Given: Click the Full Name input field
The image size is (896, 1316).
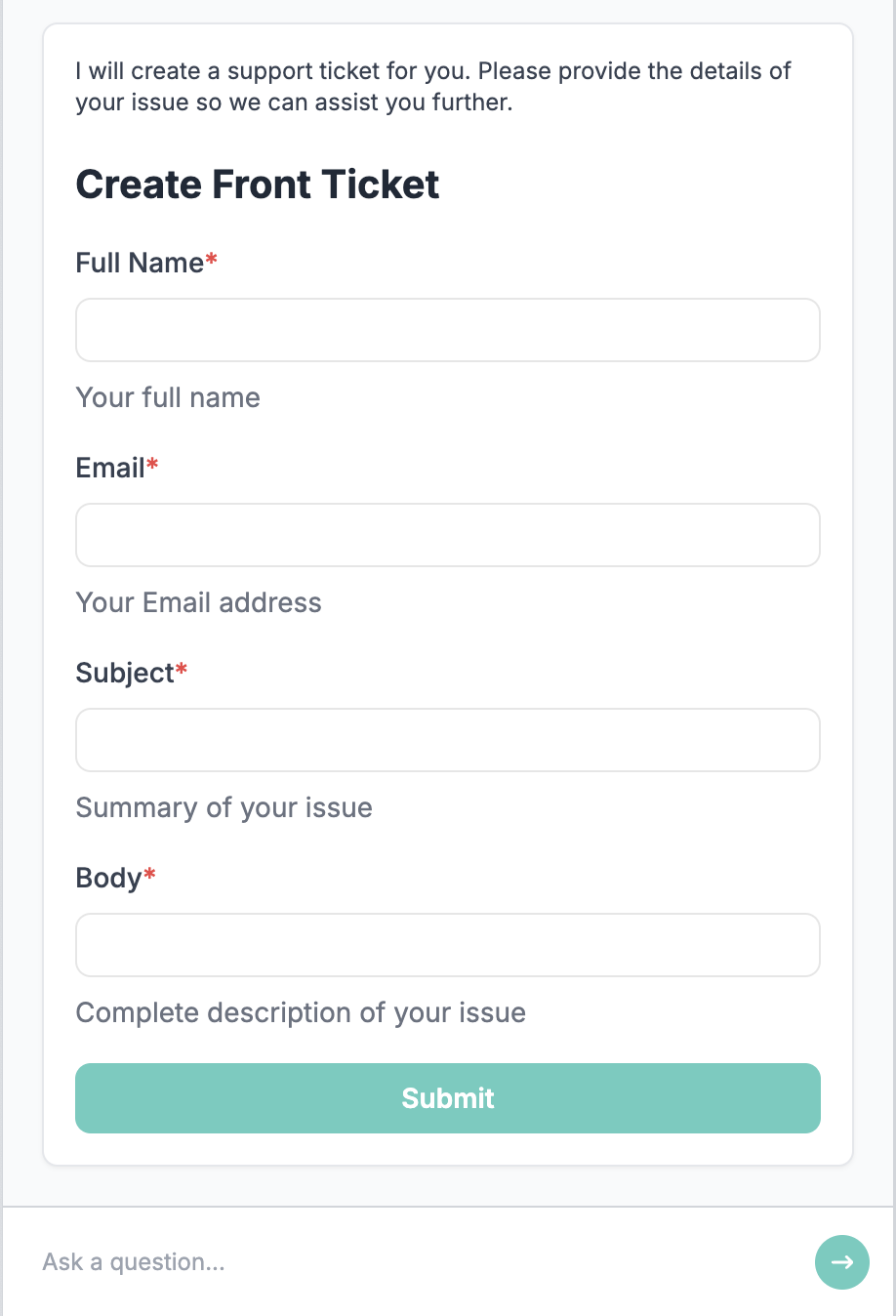Looking at the screenshot, I should click(x=447, y=330).
